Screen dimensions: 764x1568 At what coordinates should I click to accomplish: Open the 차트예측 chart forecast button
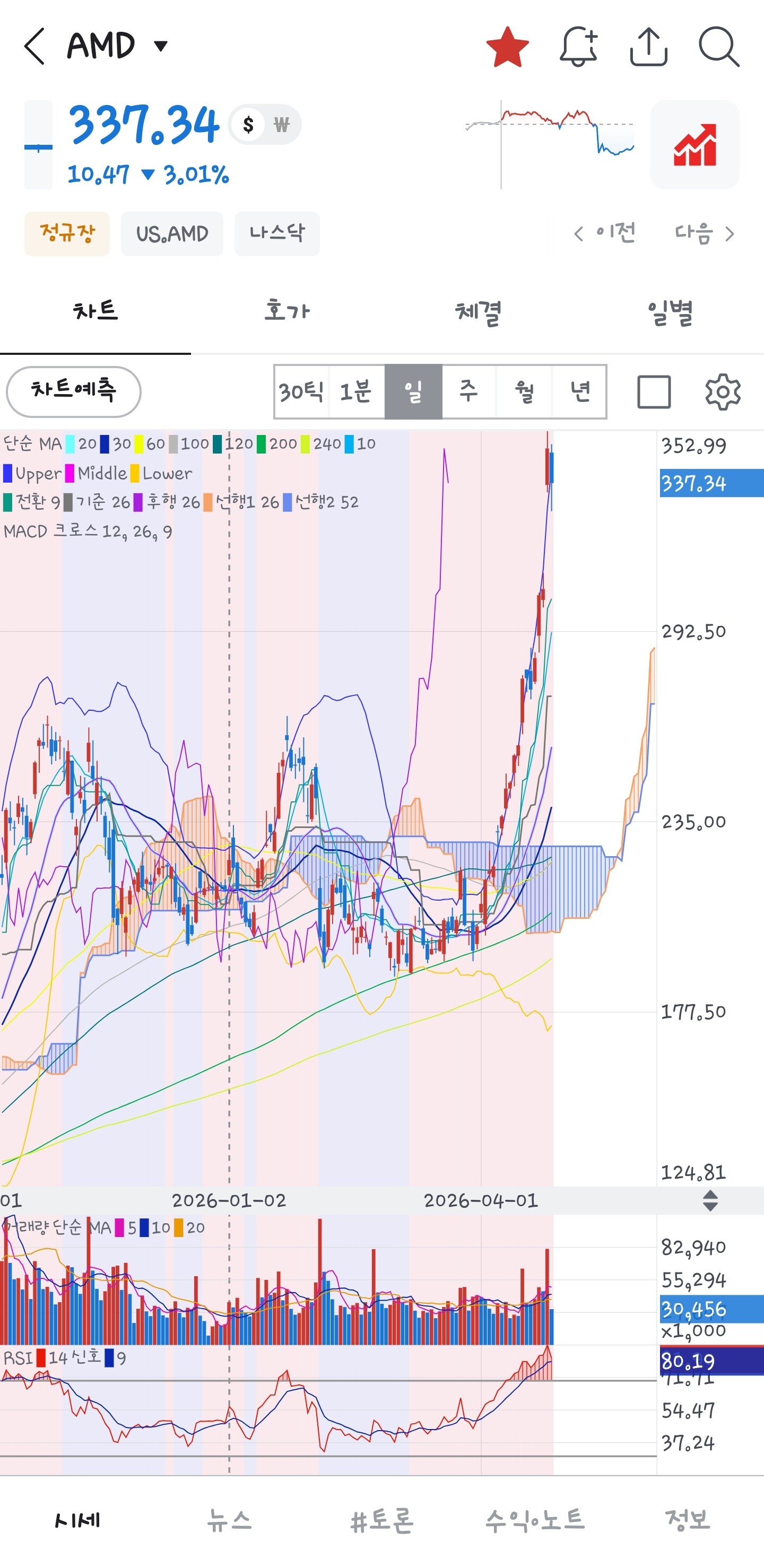coord(74,392)
